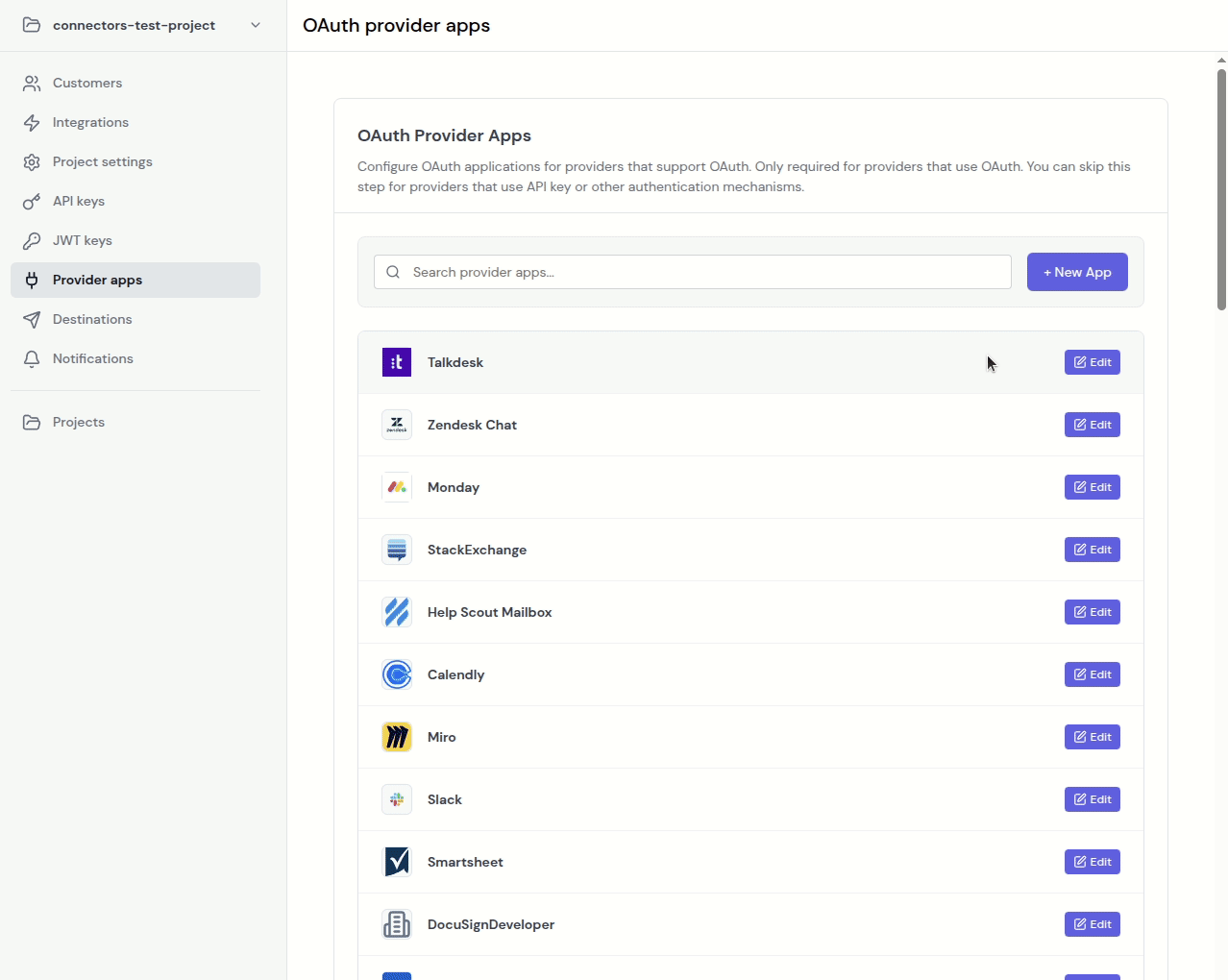Click the Customers people icon in sidebar

click(32, 84)
